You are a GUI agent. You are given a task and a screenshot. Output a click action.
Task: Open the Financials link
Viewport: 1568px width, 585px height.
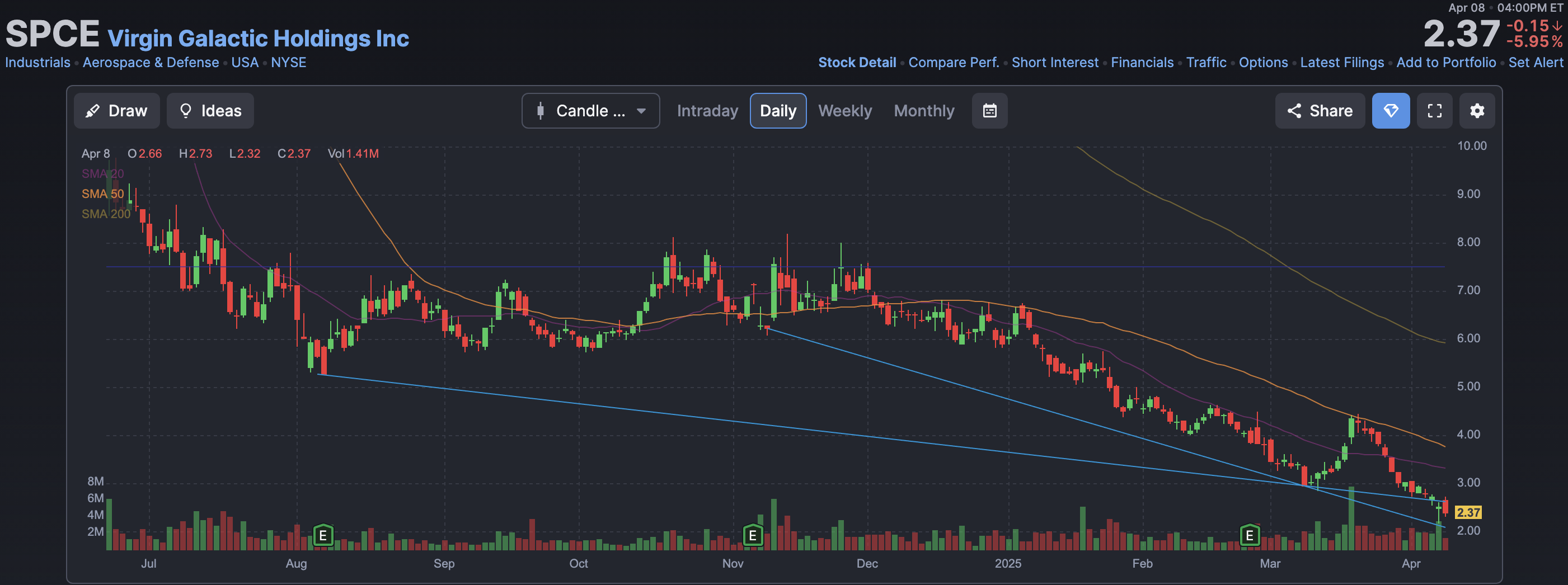1142,63
